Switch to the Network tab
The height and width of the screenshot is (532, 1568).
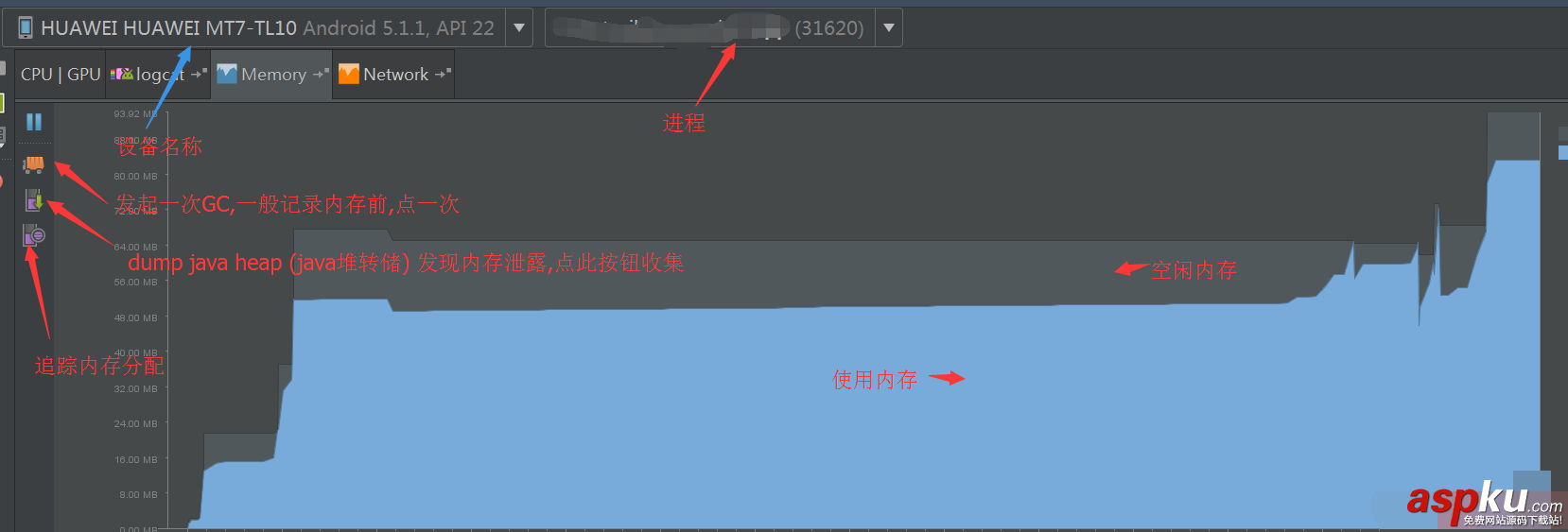[x=395, y=74]
